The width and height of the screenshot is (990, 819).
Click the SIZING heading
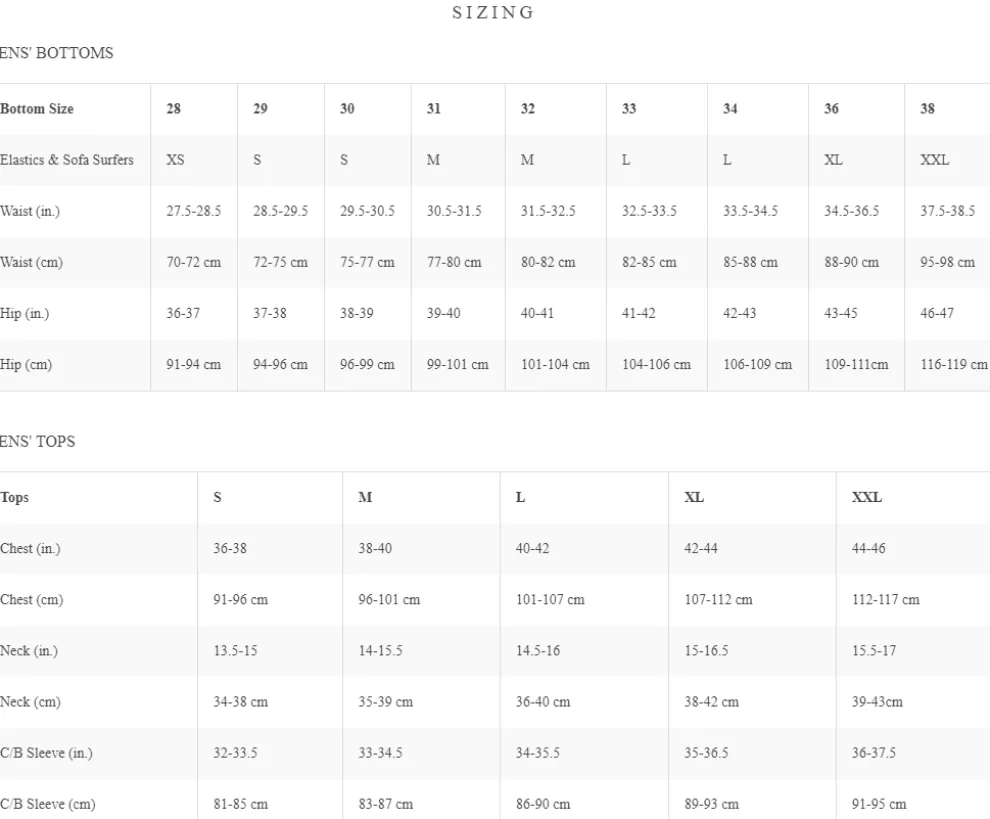click(x=493, y=13)
